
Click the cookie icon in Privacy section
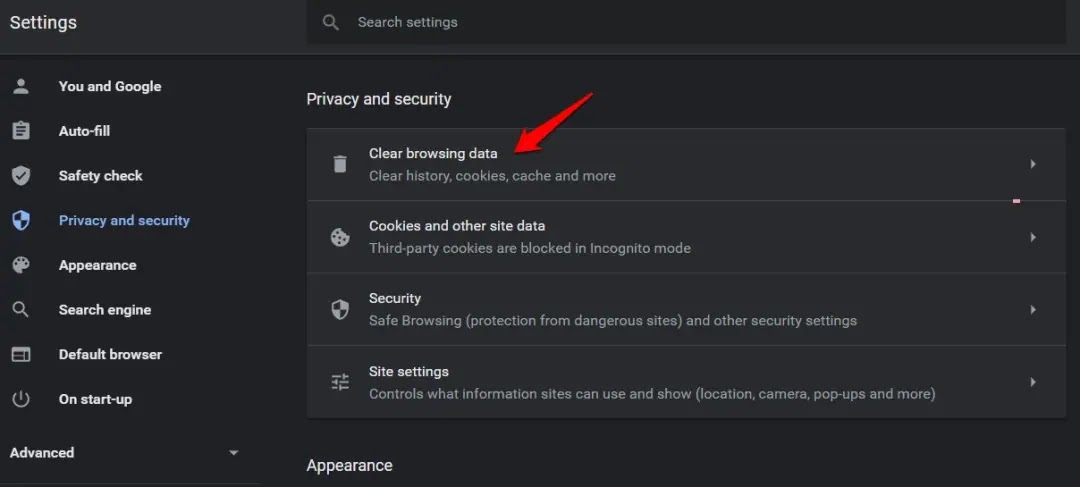tap(340, 237)
